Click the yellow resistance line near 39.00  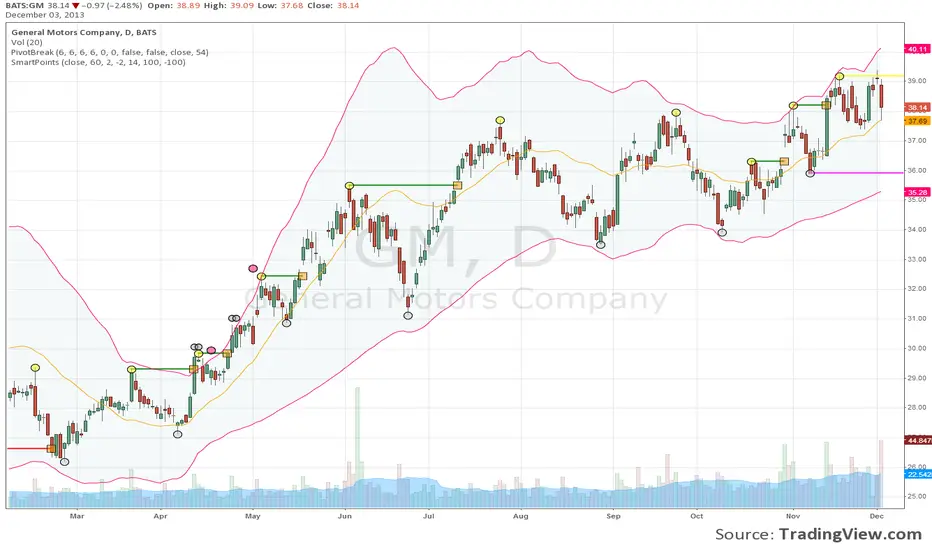pos(874,76)
